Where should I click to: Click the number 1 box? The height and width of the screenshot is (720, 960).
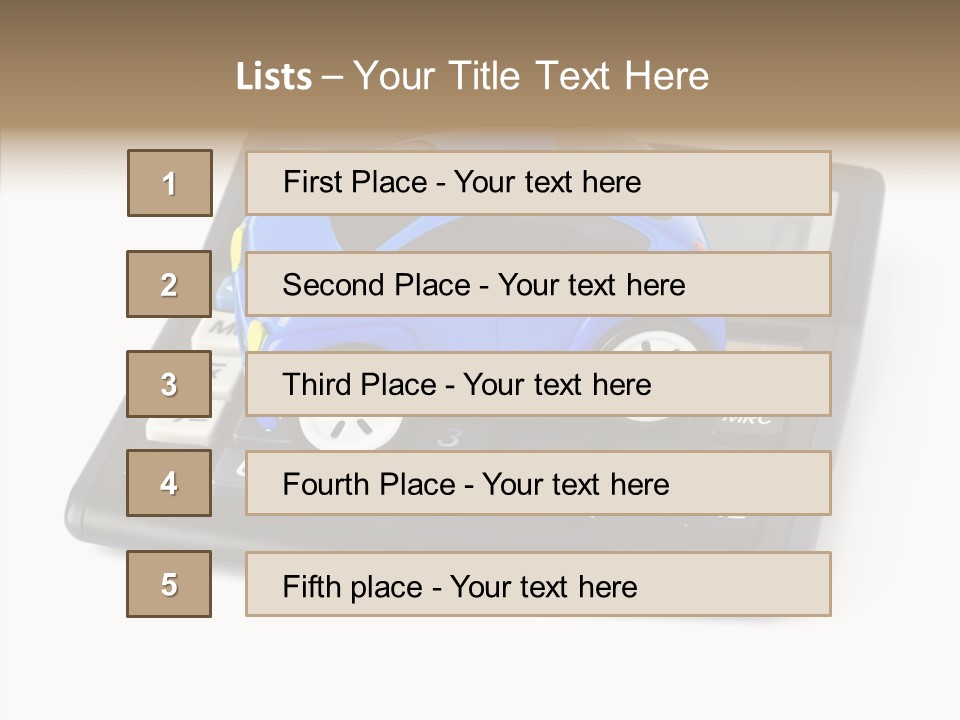[x=169, y=183]
